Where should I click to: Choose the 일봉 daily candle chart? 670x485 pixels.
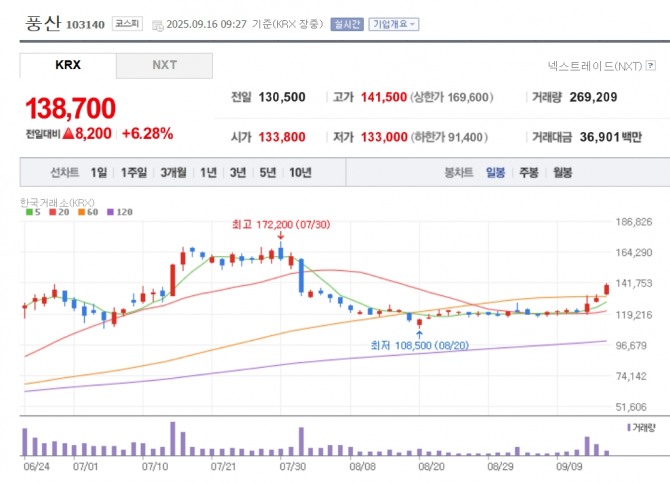pyautogui.click(x=496, y=172)
